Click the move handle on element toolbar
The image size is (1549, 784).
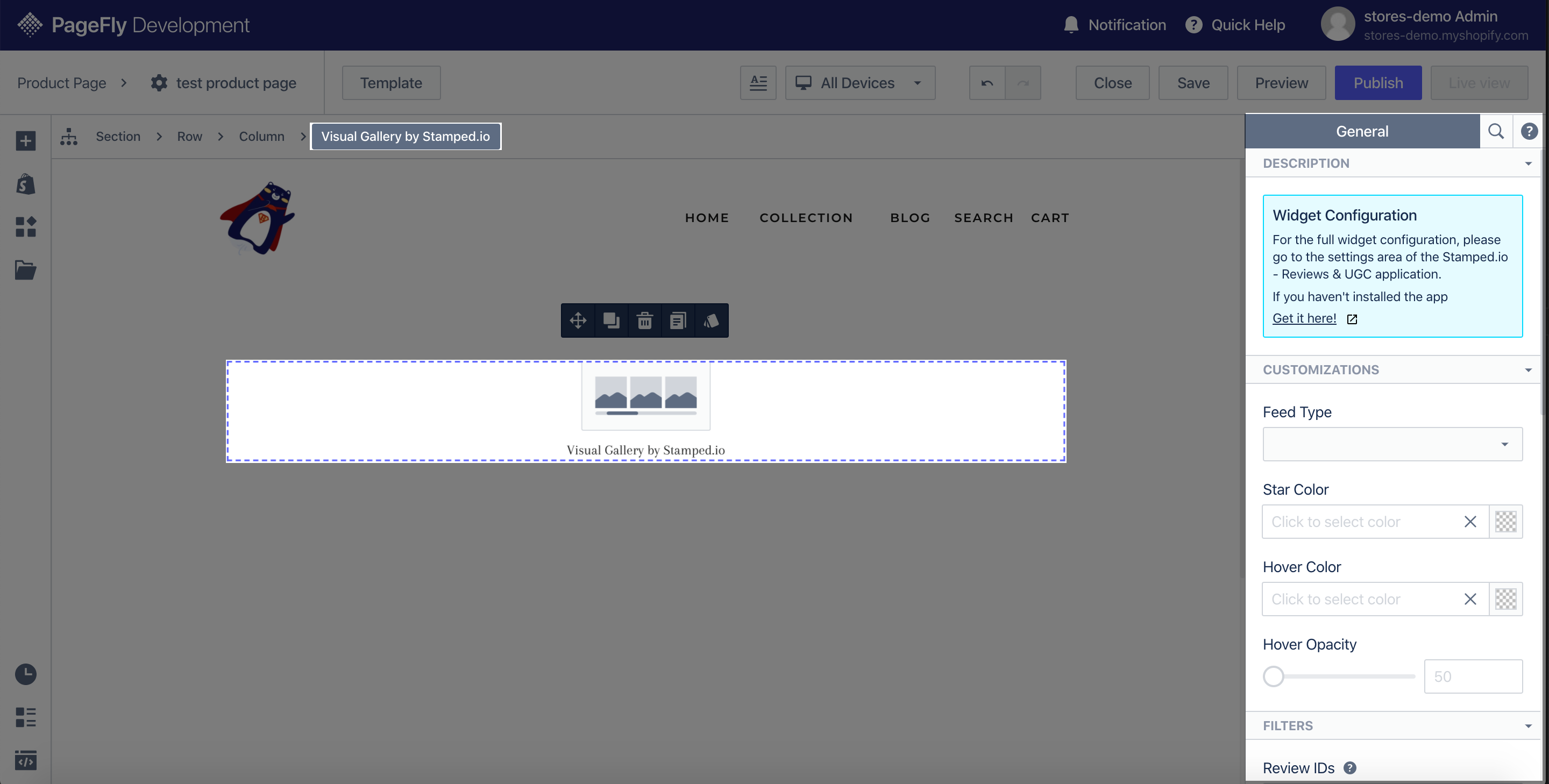click(578, 320)
